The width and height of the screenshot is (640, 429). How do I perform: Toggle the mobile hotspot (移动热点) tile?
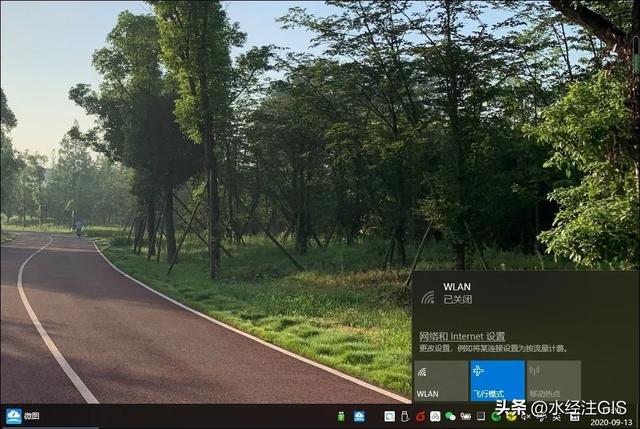[554, 380]
